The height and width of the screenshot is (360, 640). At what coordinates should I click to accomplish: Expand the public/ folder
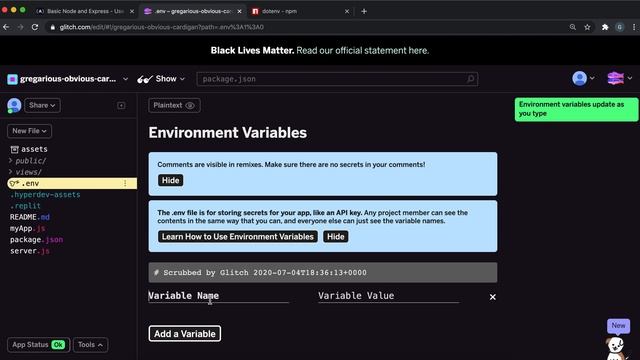[x=28, y=161]
